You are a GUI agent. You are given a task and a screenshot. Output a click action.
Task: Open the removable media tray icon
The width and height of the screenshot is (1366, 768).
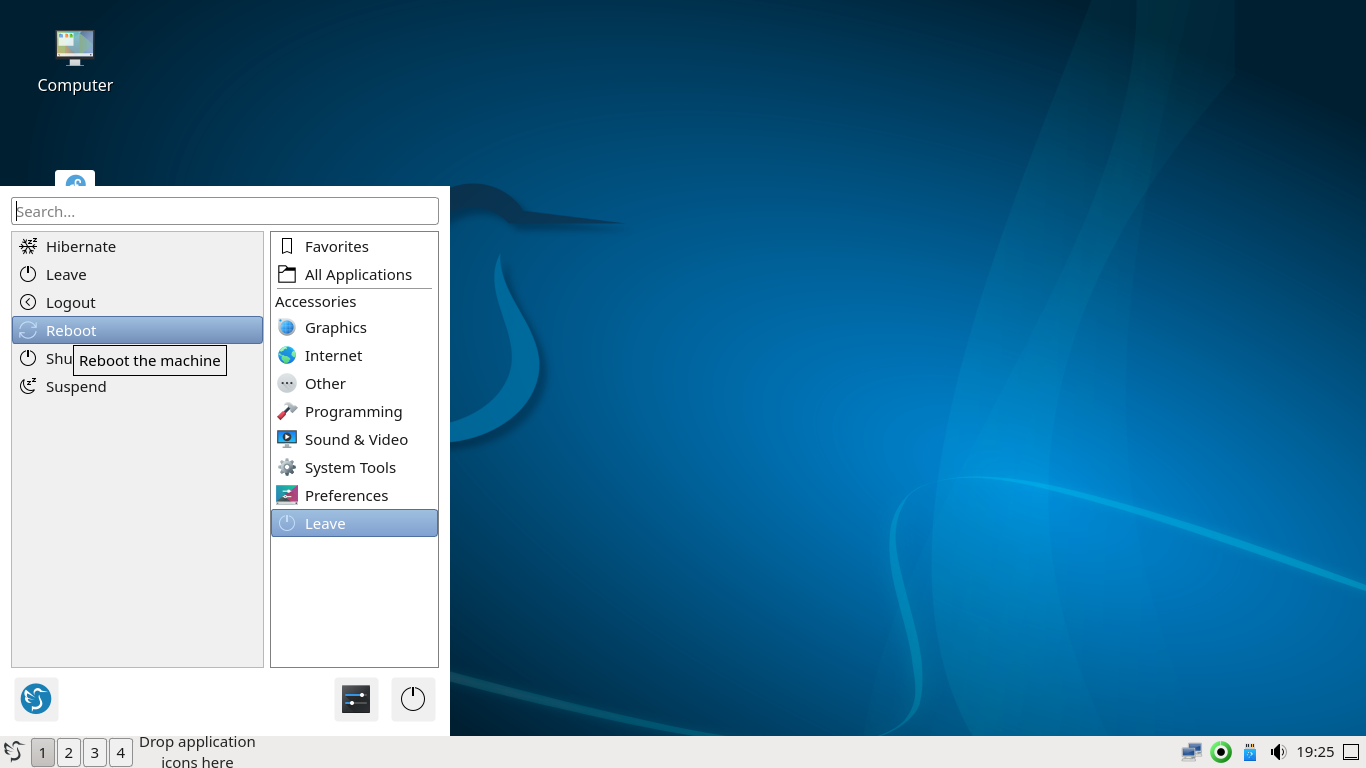coord(1249,752)
